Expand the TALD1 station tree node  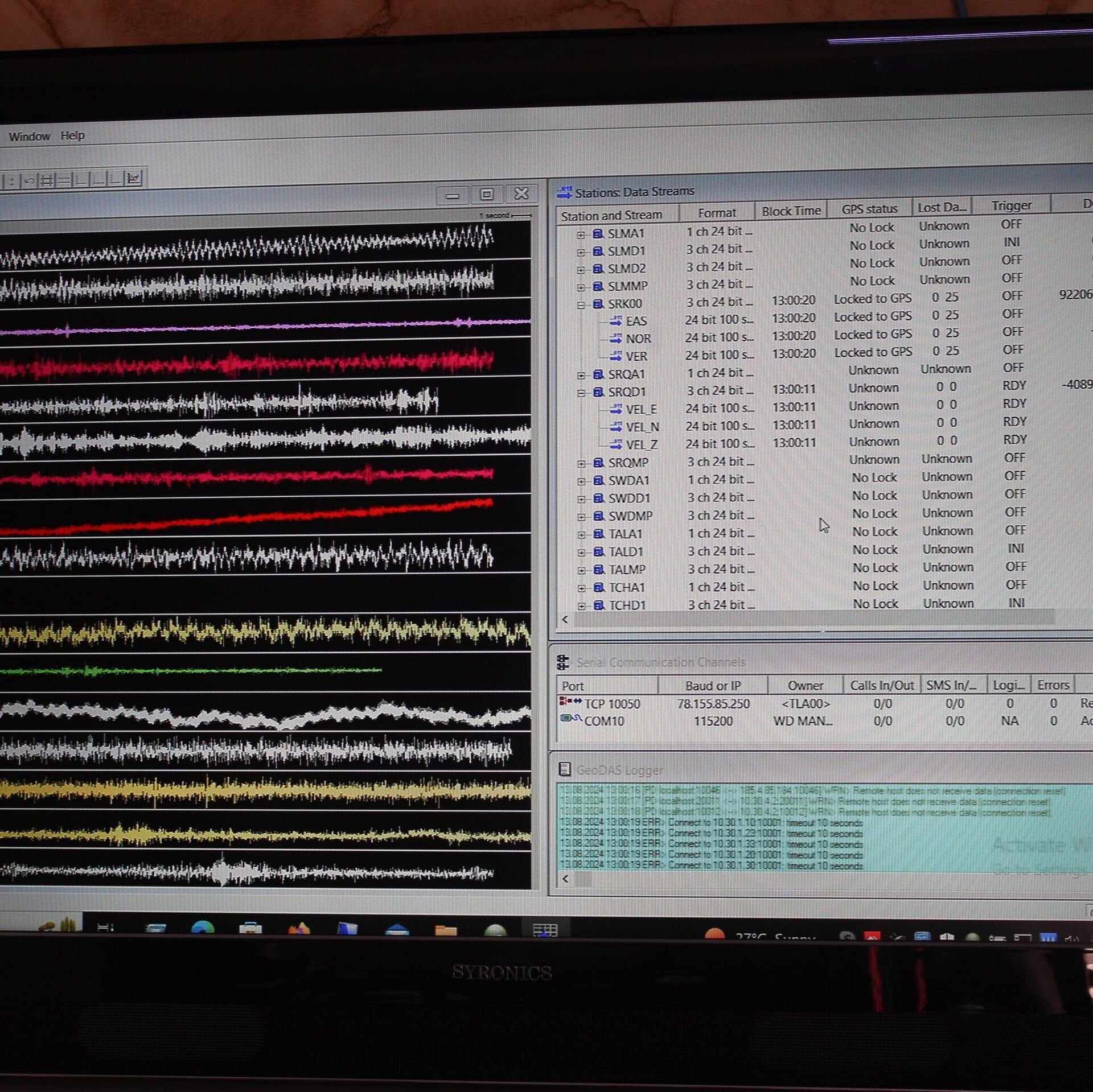(581, 552)
